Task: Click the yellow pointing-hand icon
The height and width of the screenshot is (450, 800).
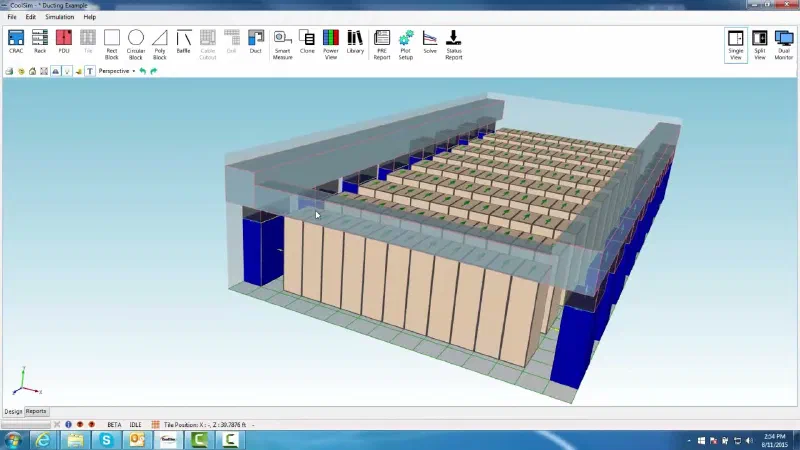Action: pos(79,71)
